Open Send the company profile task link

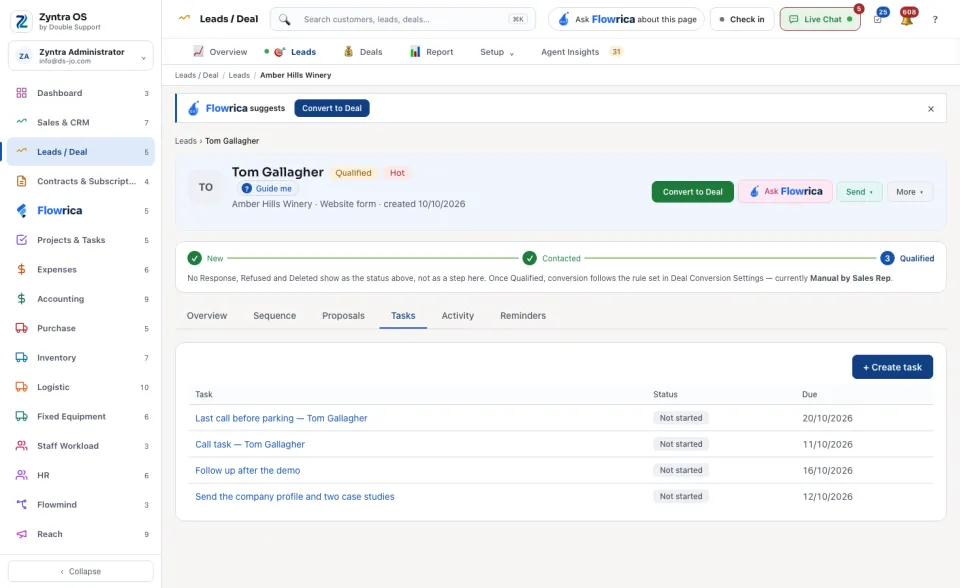pyautogui.click(x=294, y=497)
